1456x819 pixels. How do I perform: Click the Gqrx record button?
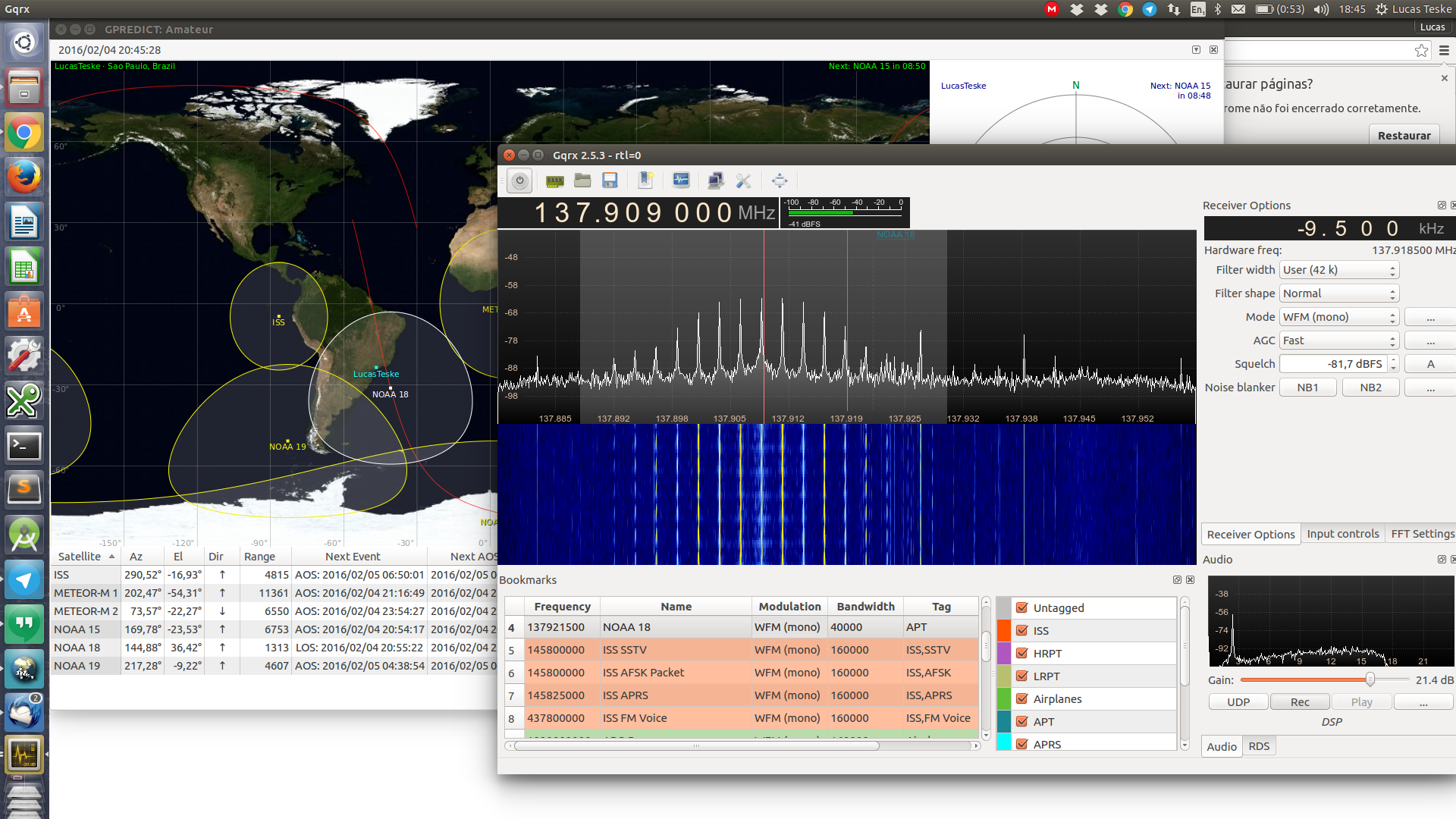1300,702
